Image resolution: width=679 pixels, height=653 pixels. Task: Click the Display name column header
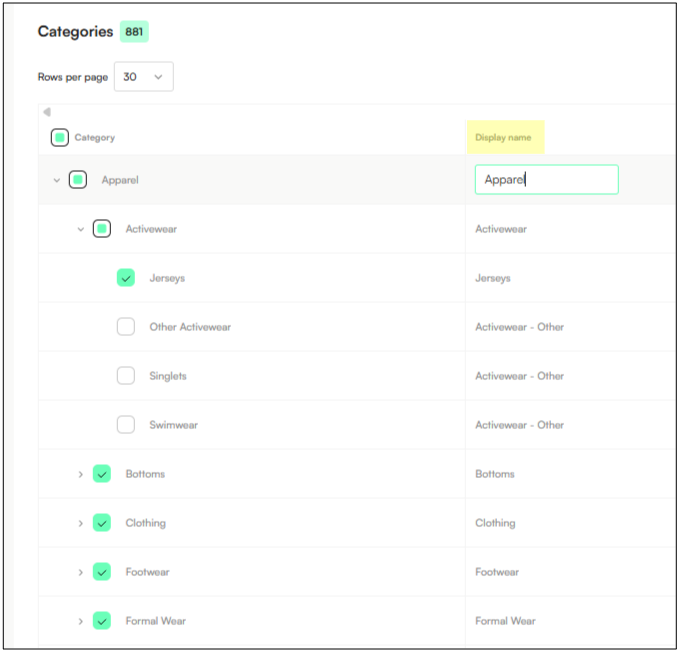point(504,138)
